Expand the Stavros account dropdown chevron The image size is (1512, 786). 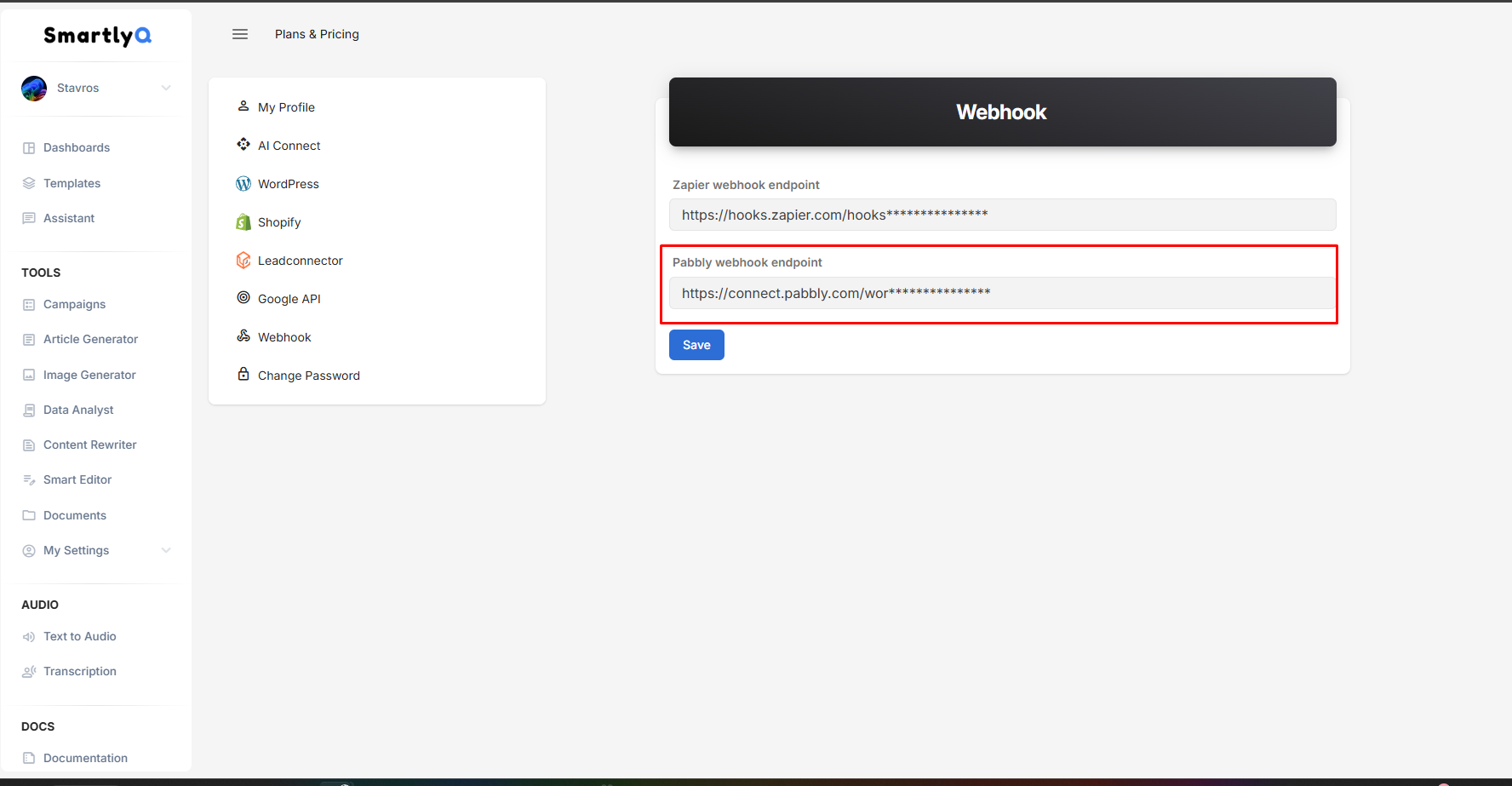click(x=166, y=88)
